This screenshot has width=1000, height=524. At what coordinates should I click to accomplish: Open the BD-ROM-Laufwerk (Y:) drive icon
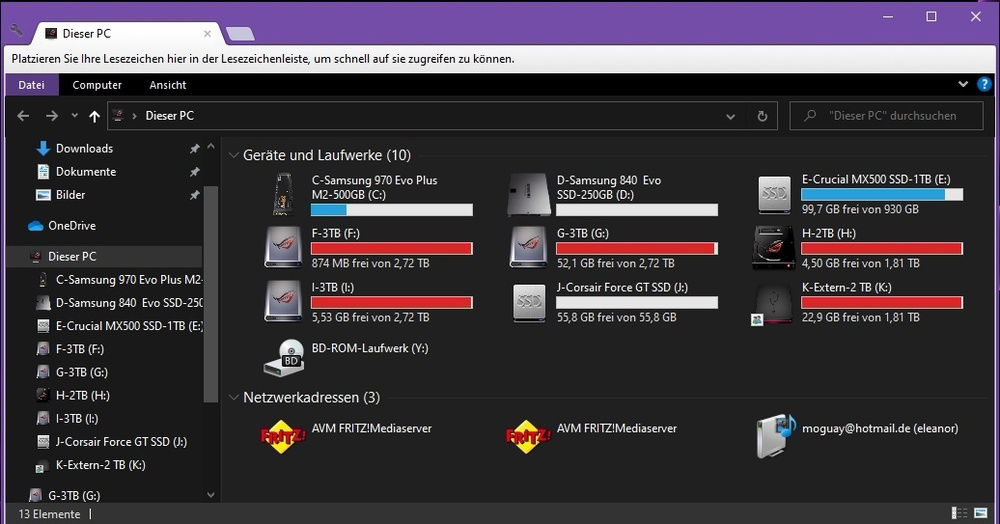(x=284, y=357)
